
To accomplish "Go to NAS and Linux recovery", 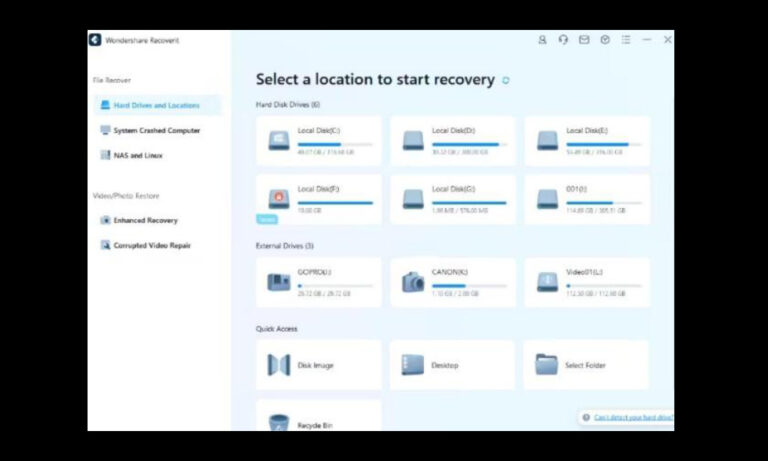I will tap(138, 155).
